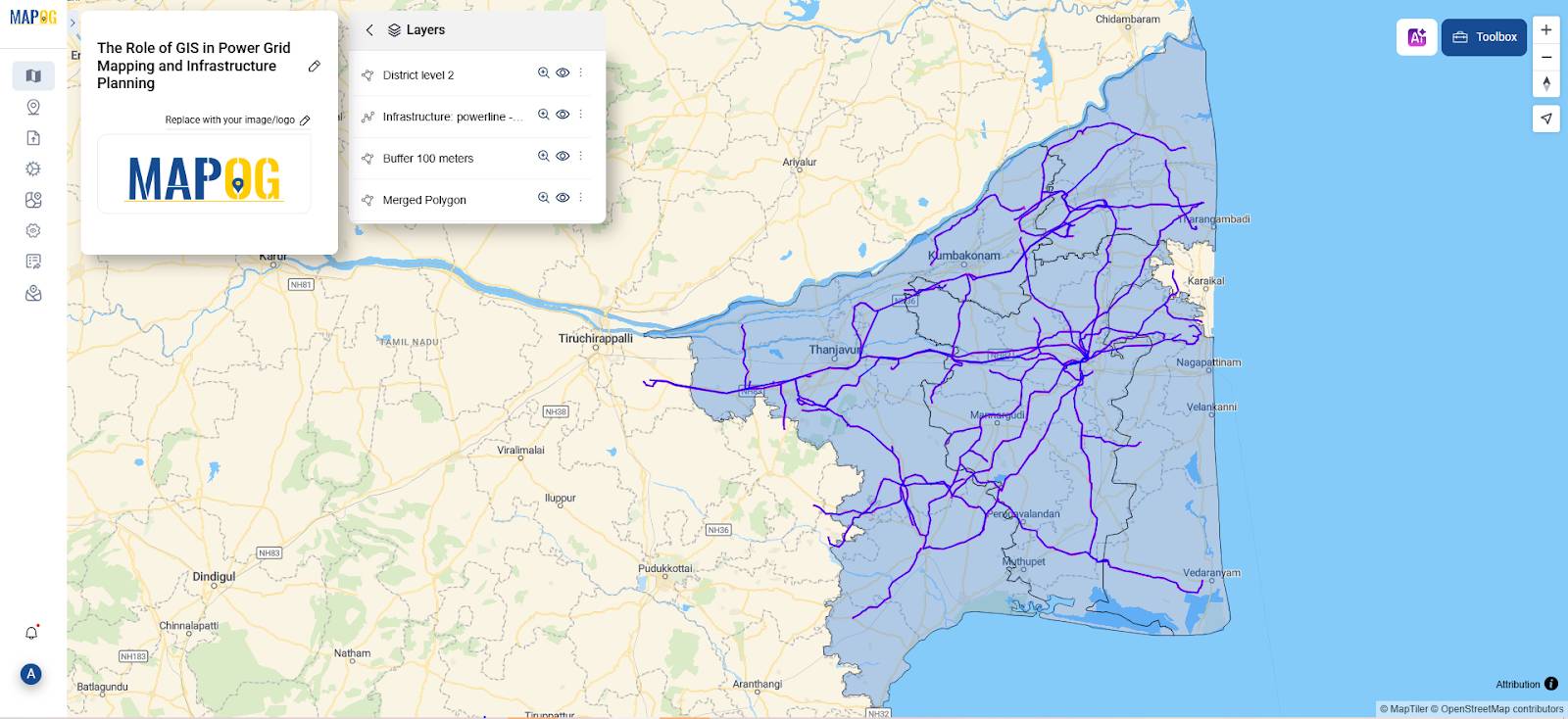Click the Attribution info button

[1551, 684]
